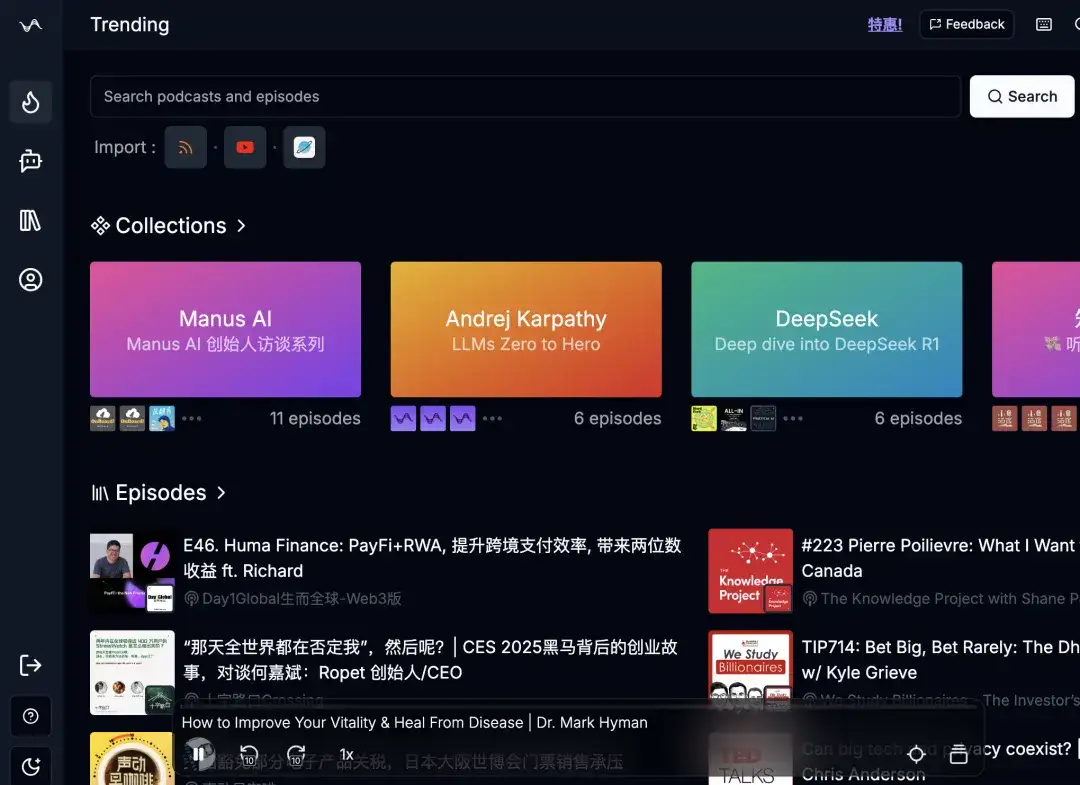The height and width of the screenshot is (785, 1080).
Task: Expand Collections via its chevron arrow
Action: (241, 226)
